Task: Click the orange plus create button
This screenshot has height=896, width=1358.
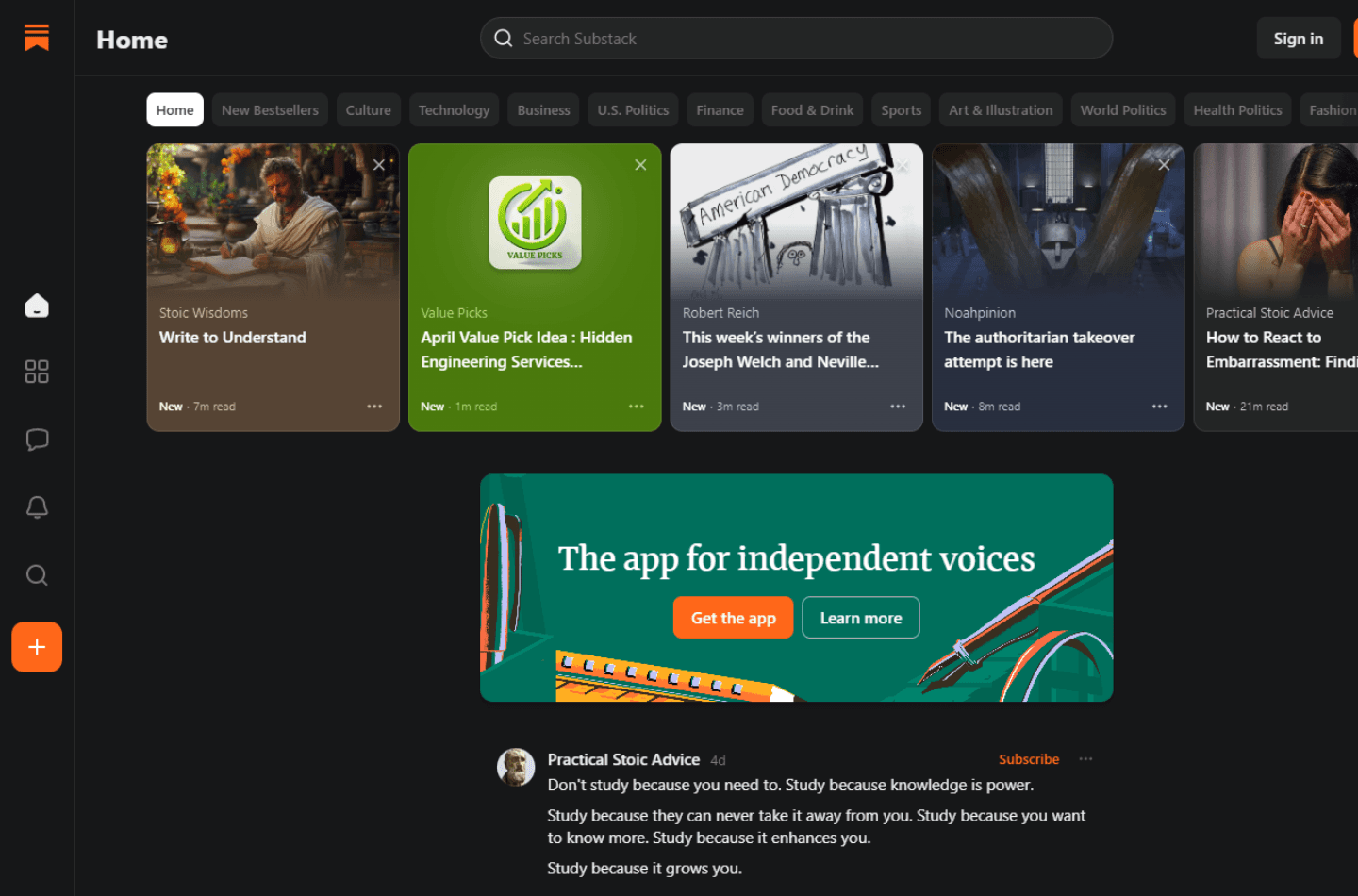Action: click(37, 647)
